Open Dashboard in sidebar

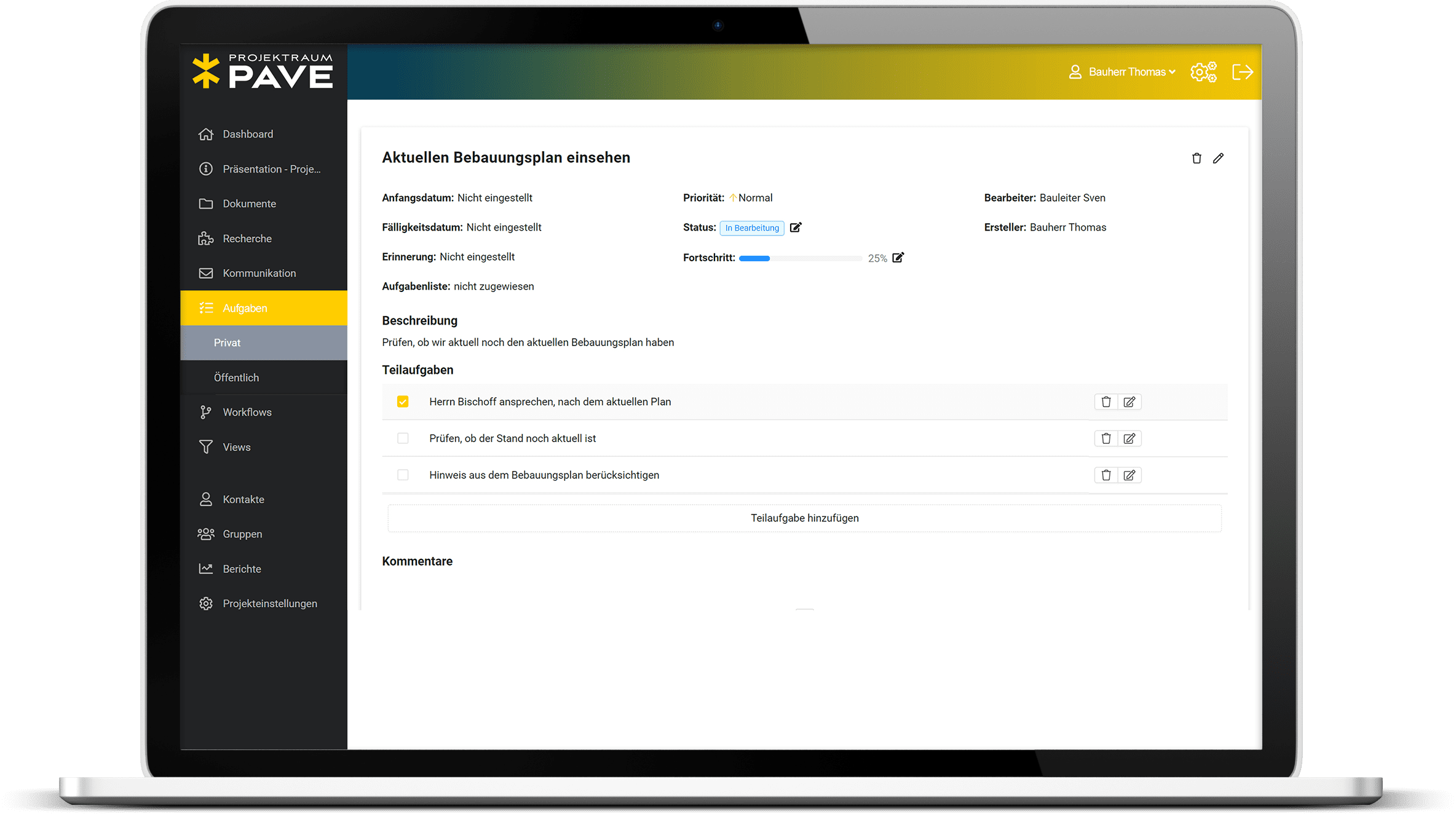pos(264,134)
